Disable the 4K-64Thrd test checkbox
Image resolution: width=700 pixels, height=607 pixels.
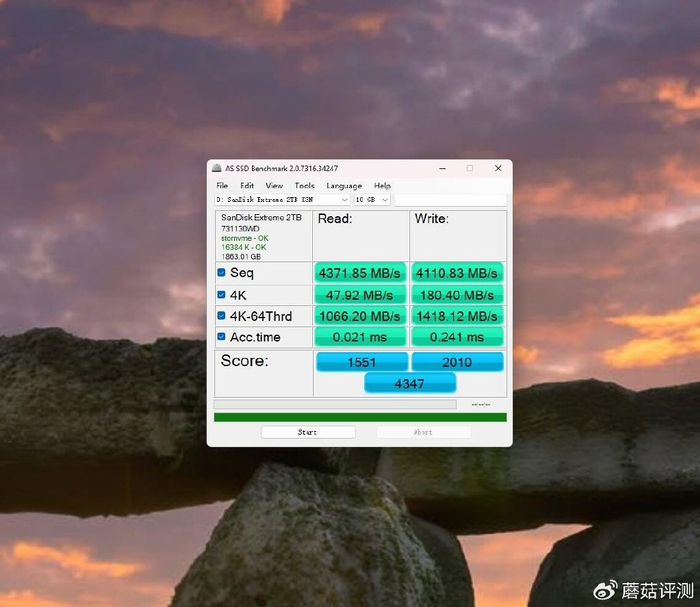tap(222, 316)
